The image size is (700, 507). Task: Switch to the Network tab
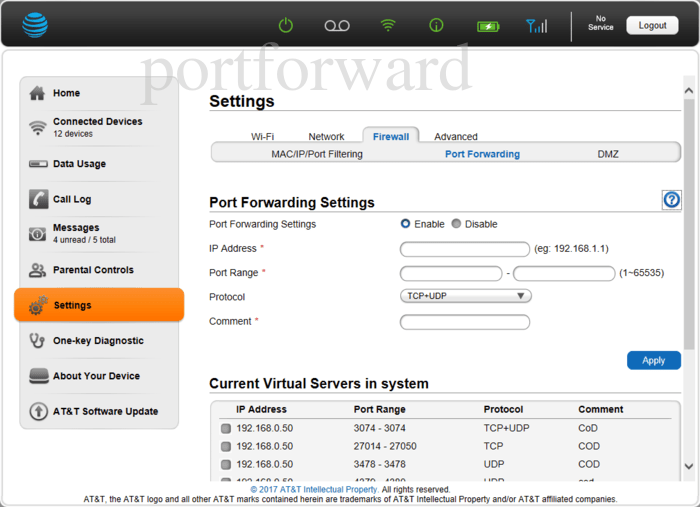326,137
